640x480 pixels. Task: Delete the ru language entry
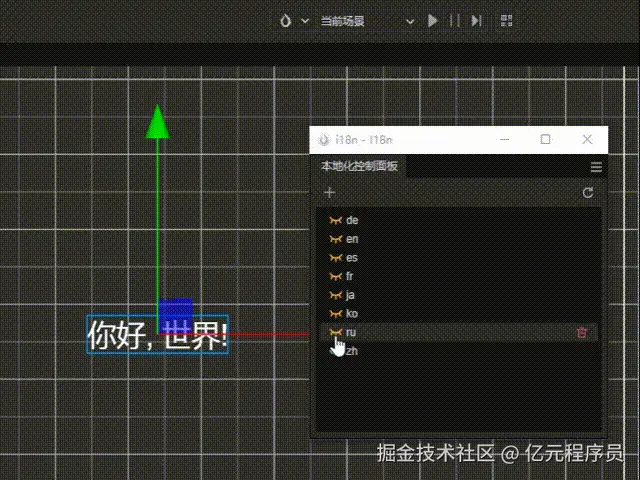pyautogui.click(x=582, y=333)
